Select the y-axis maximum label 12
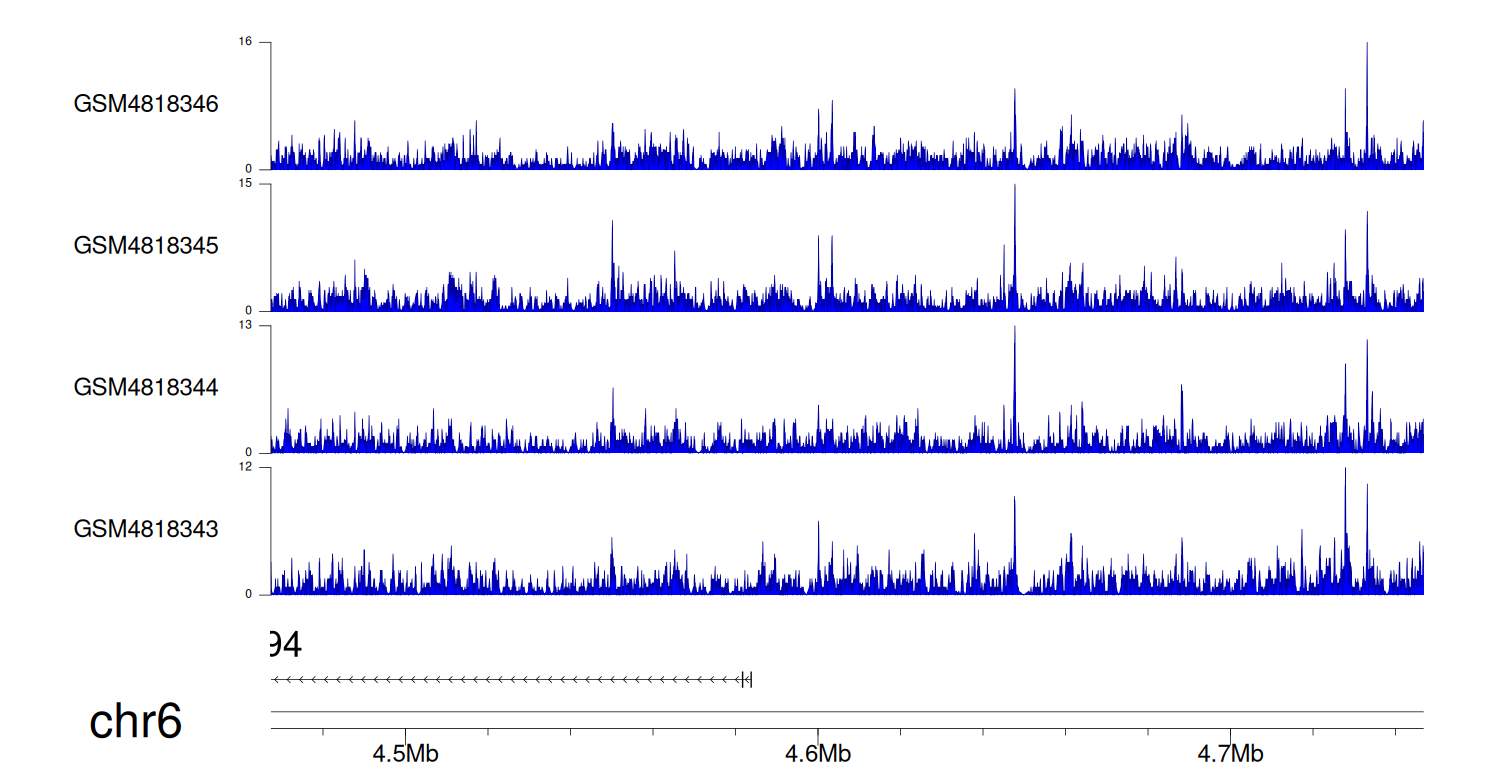 point(245,467)
